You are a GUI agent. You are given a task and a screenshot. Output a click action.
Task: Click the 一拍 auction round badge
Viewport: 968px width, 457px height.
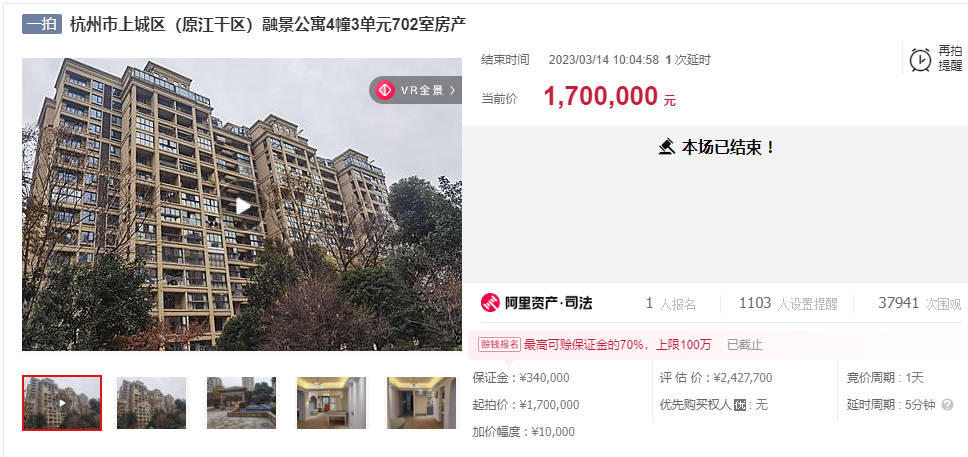coord(42,24)
